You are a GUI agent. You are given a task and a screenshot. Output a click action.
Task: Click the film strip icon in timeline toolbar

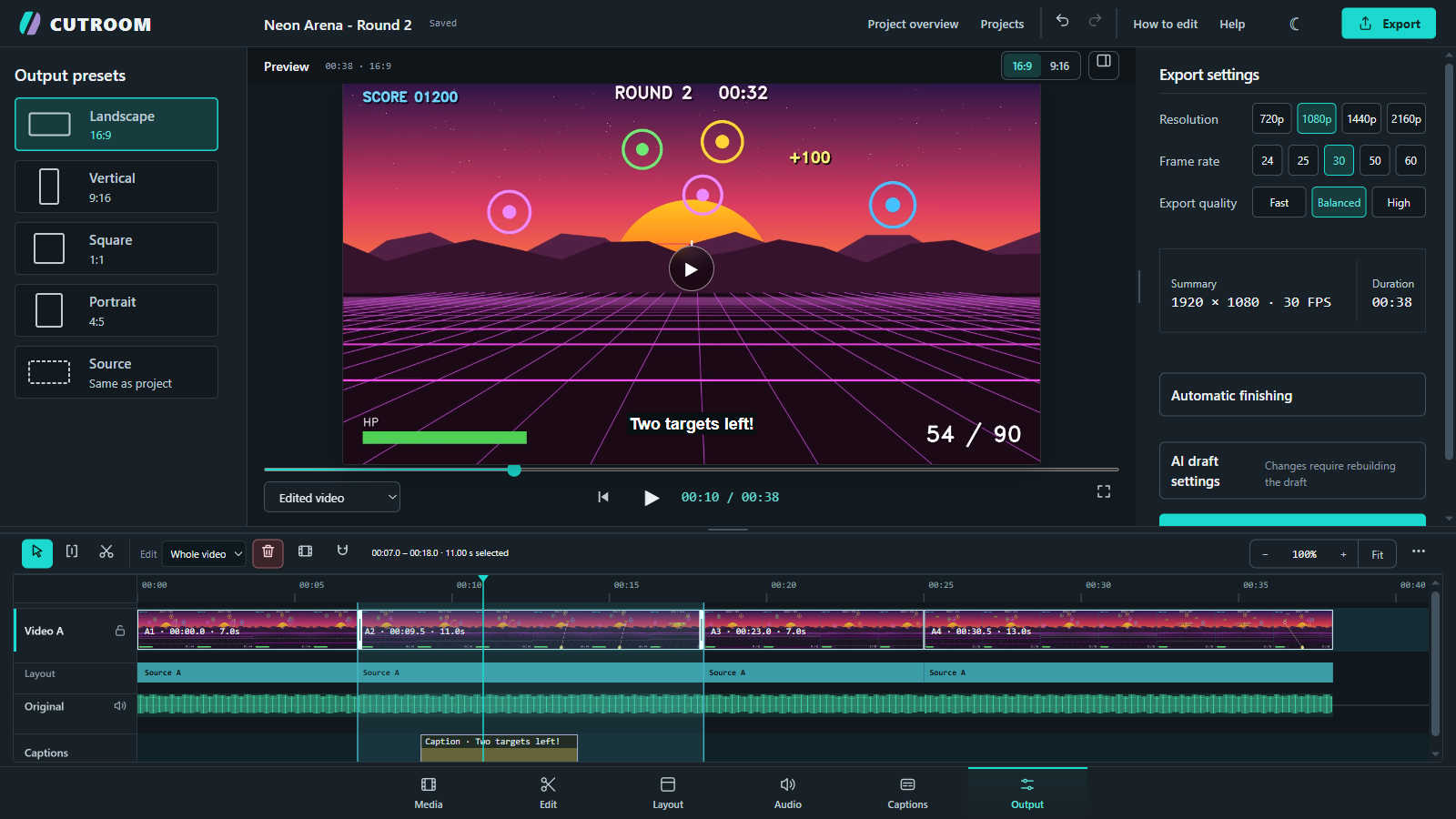click(x=305, y=551)
